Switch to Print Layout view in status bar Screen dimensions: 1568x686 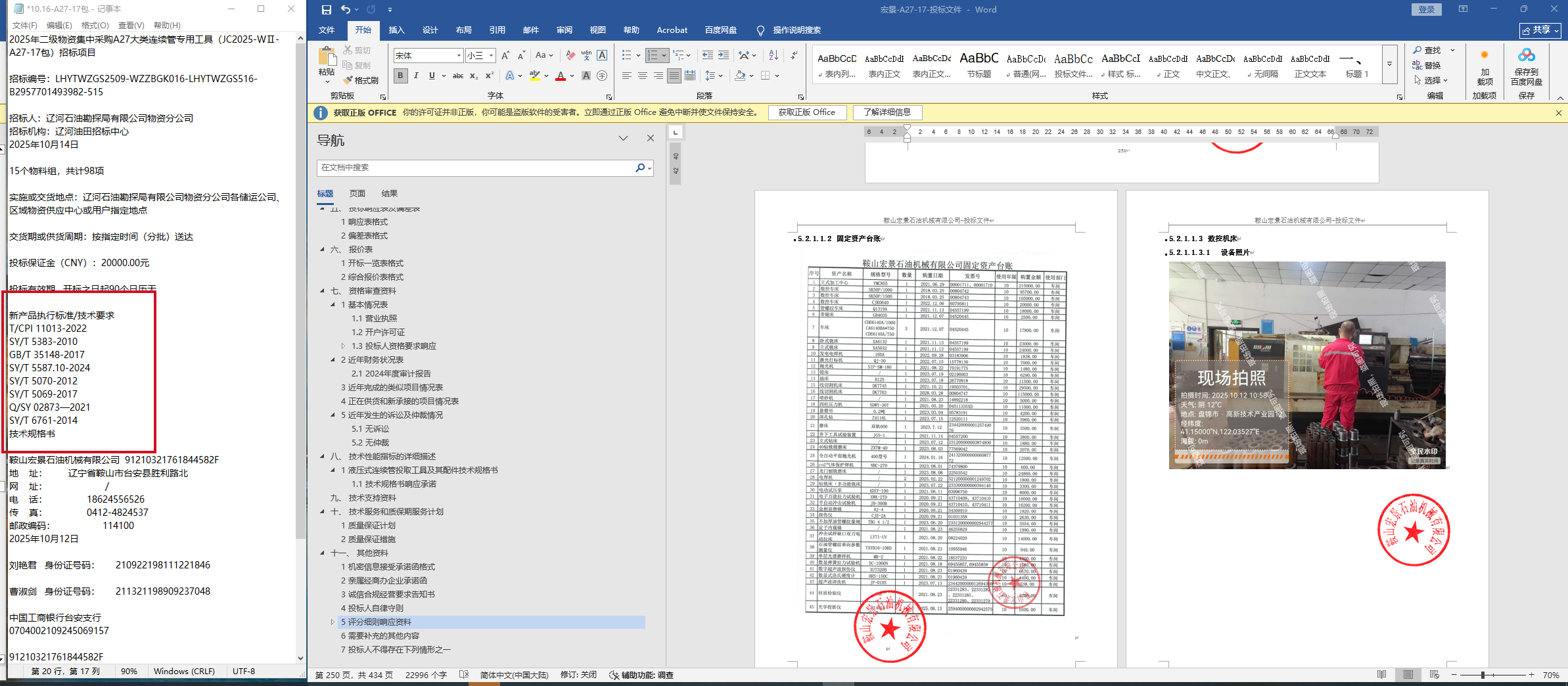[1408, 675]
